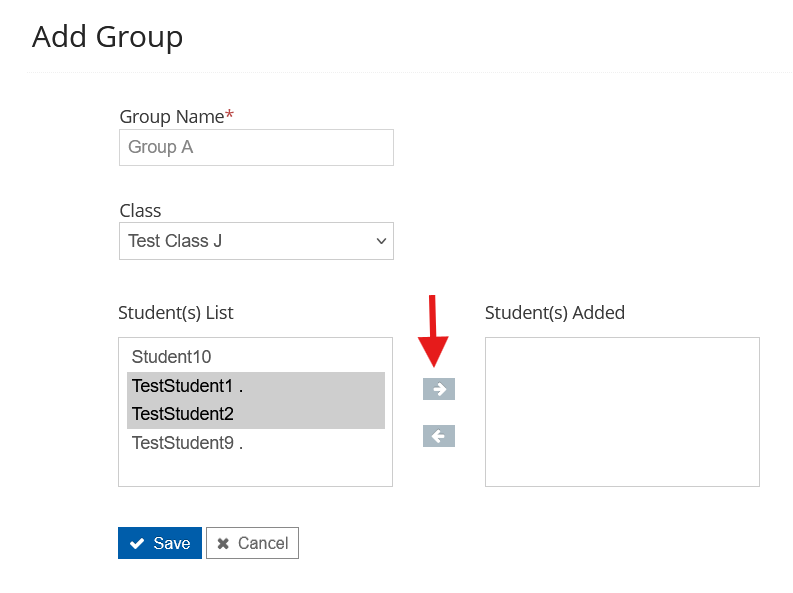The image size is (793, 593).
Task: Click the checkmark icon on Save button
Action: click(x=137, y=543)
